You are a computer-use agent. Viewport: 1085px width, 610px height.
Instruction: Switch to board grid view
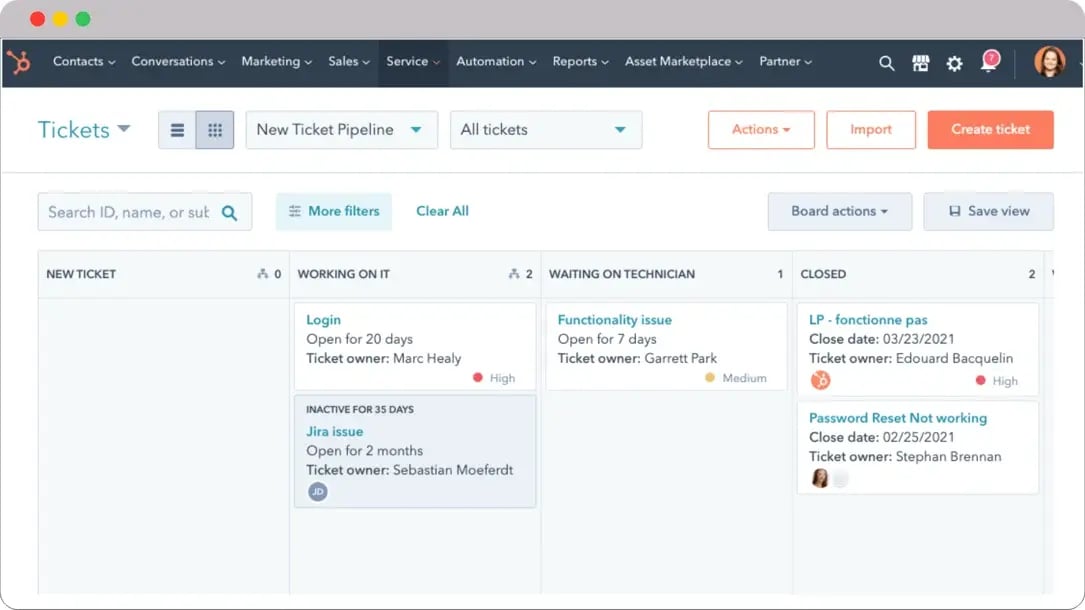pyautogui.click(x=215, y=130)
